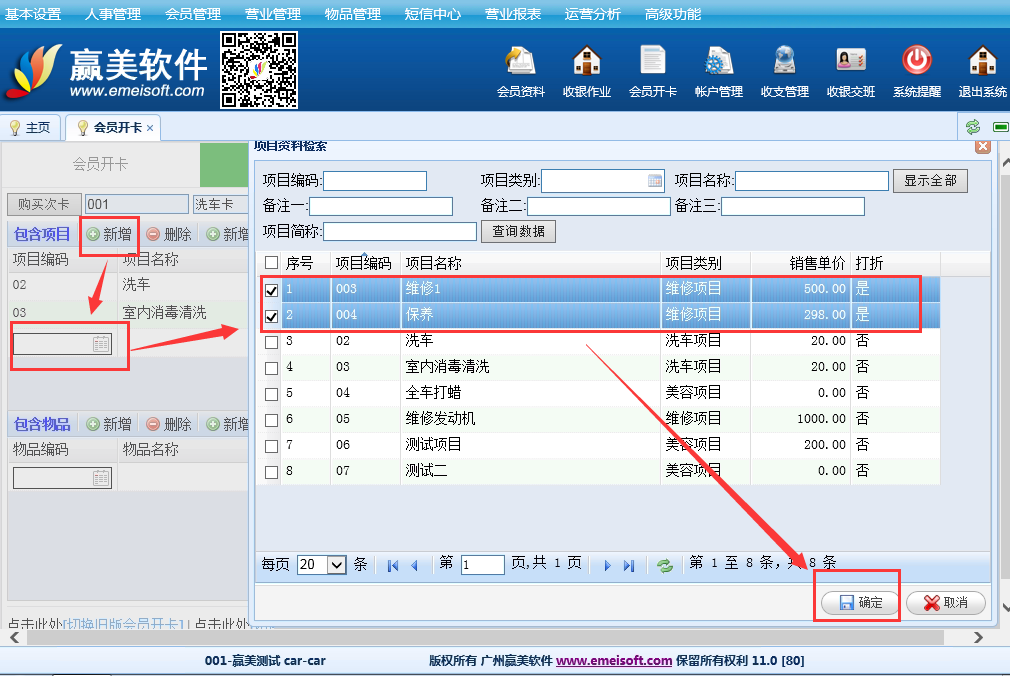Click the 系统提醒 power icon
Screen dimensions: 1010x676
(916, 62)
